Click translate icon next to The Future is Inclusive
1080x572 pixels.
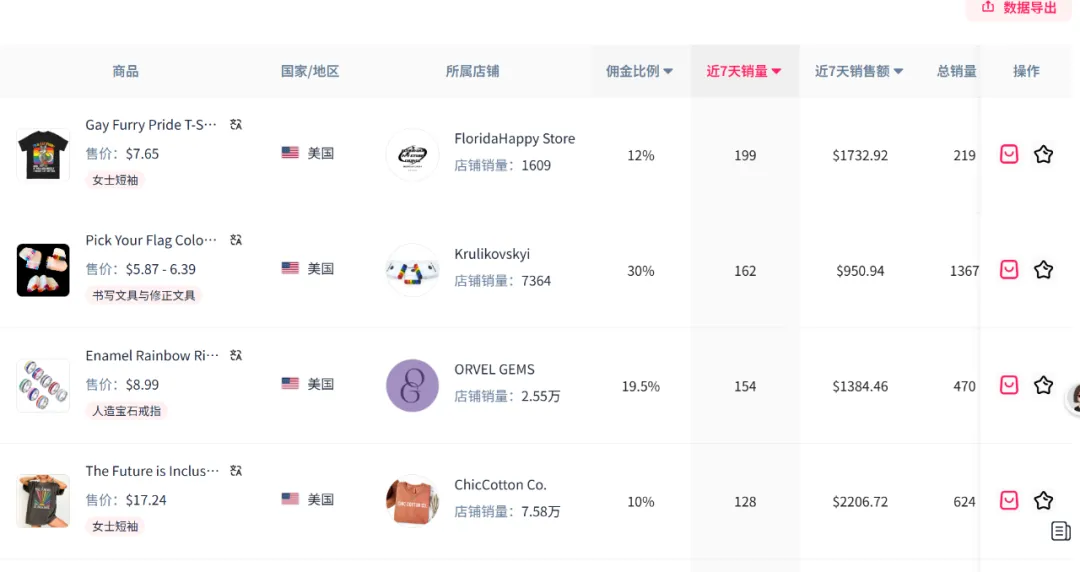(x=236, y=471)
